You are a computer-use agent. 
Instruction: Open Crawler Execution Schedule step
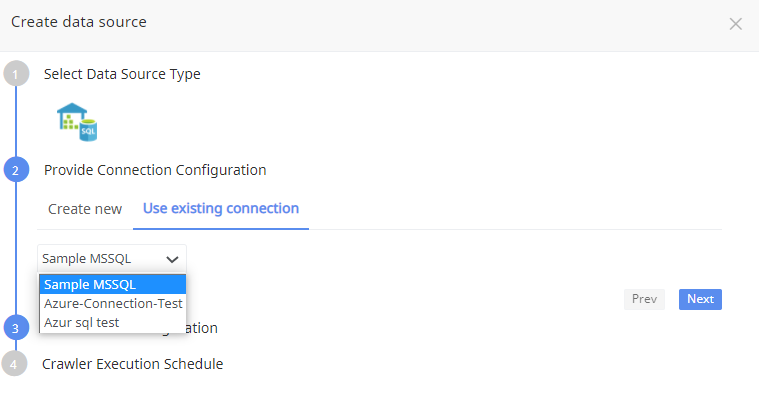point(133,364)
